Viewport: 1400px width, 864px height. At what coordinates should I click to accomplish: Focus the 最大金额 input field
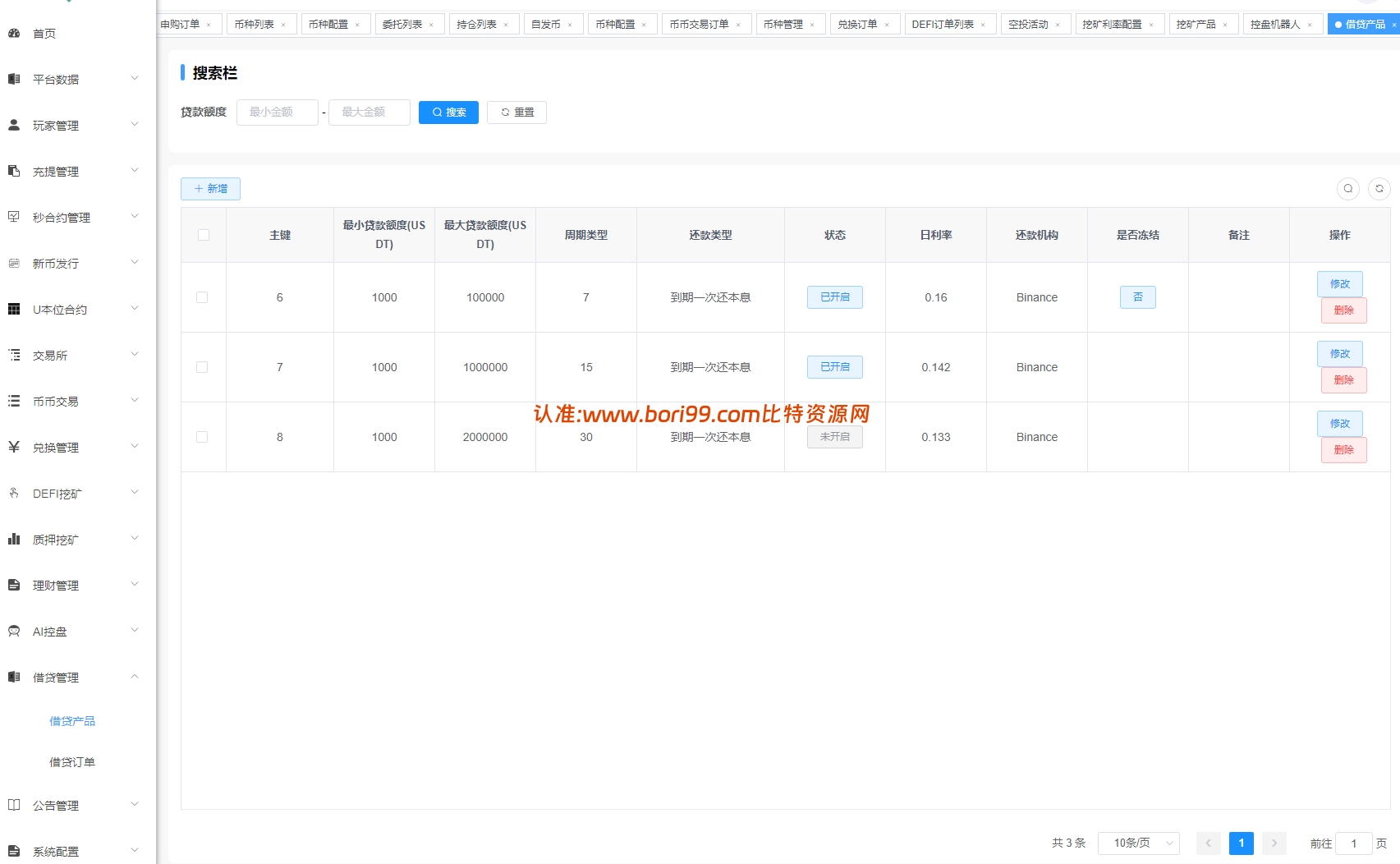[370, 113]
